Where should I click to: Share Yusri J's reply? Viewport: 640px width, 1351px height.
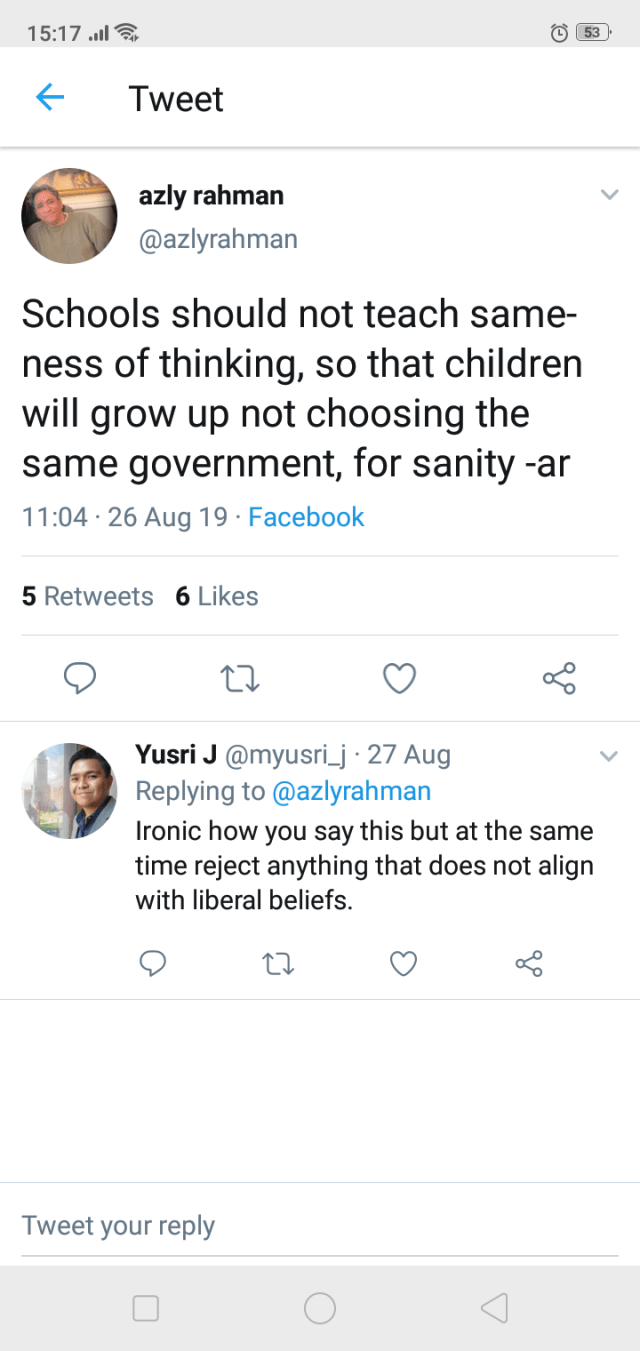pos(528,963)
